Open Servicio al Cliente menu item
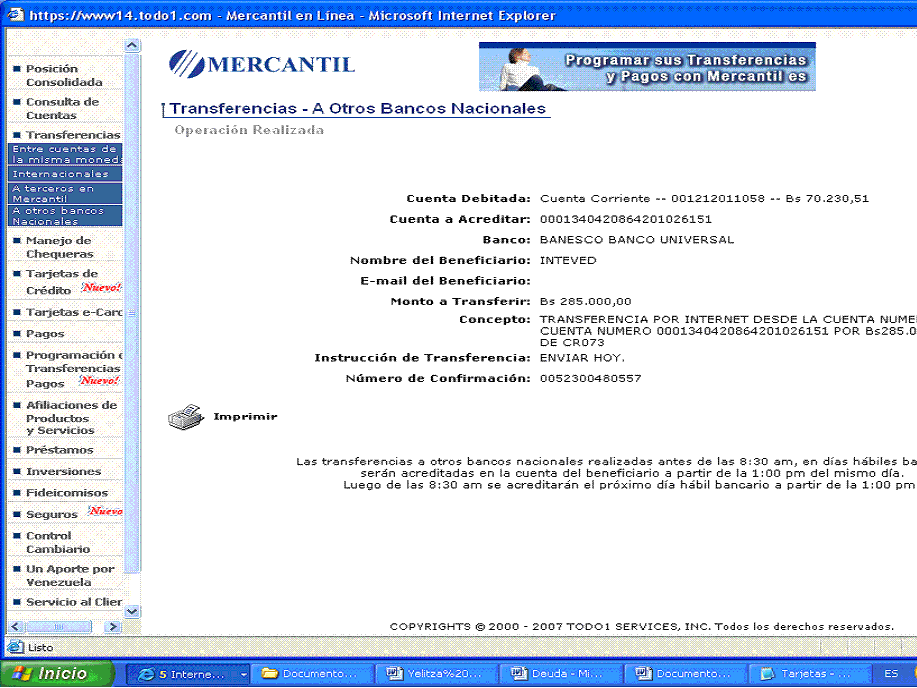The image size is (917, 688). click(x=74, y=602)
